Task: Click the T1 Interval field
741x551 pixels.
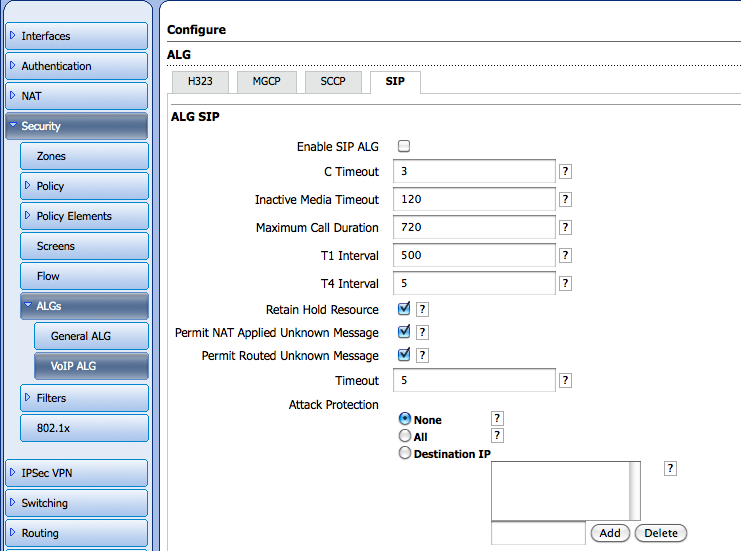Action: tap(474, 255)
